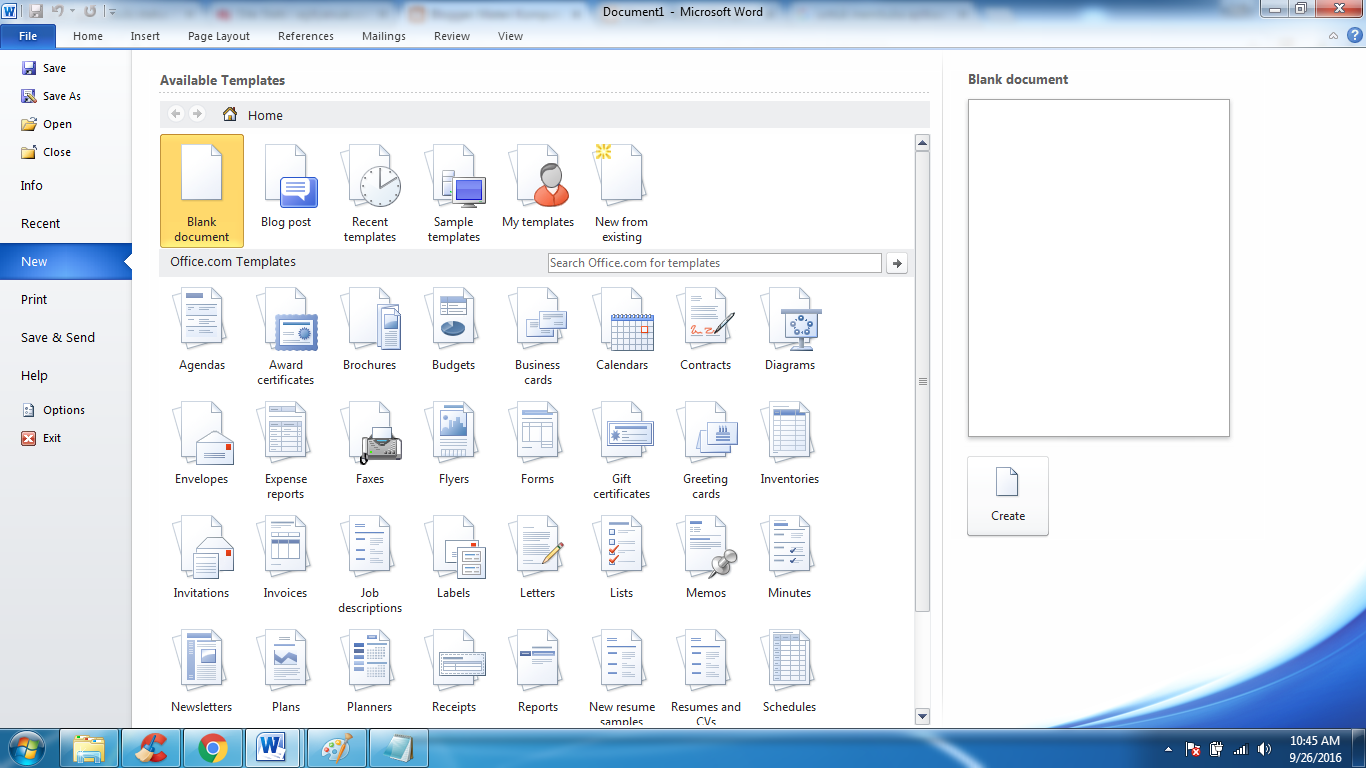The image size is (1366, 768).
Task: Open the Contracts template category
Action: click(x=706, y=330)
